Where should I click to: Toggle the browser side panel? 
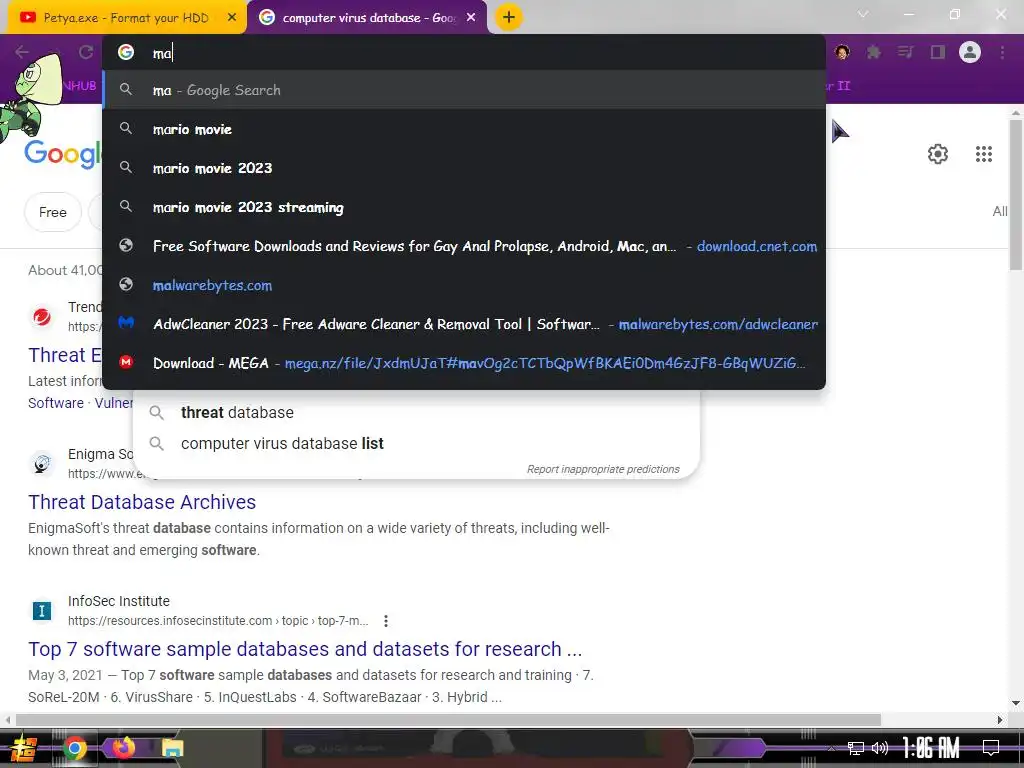pyautogui.click(x=938, y=52)
